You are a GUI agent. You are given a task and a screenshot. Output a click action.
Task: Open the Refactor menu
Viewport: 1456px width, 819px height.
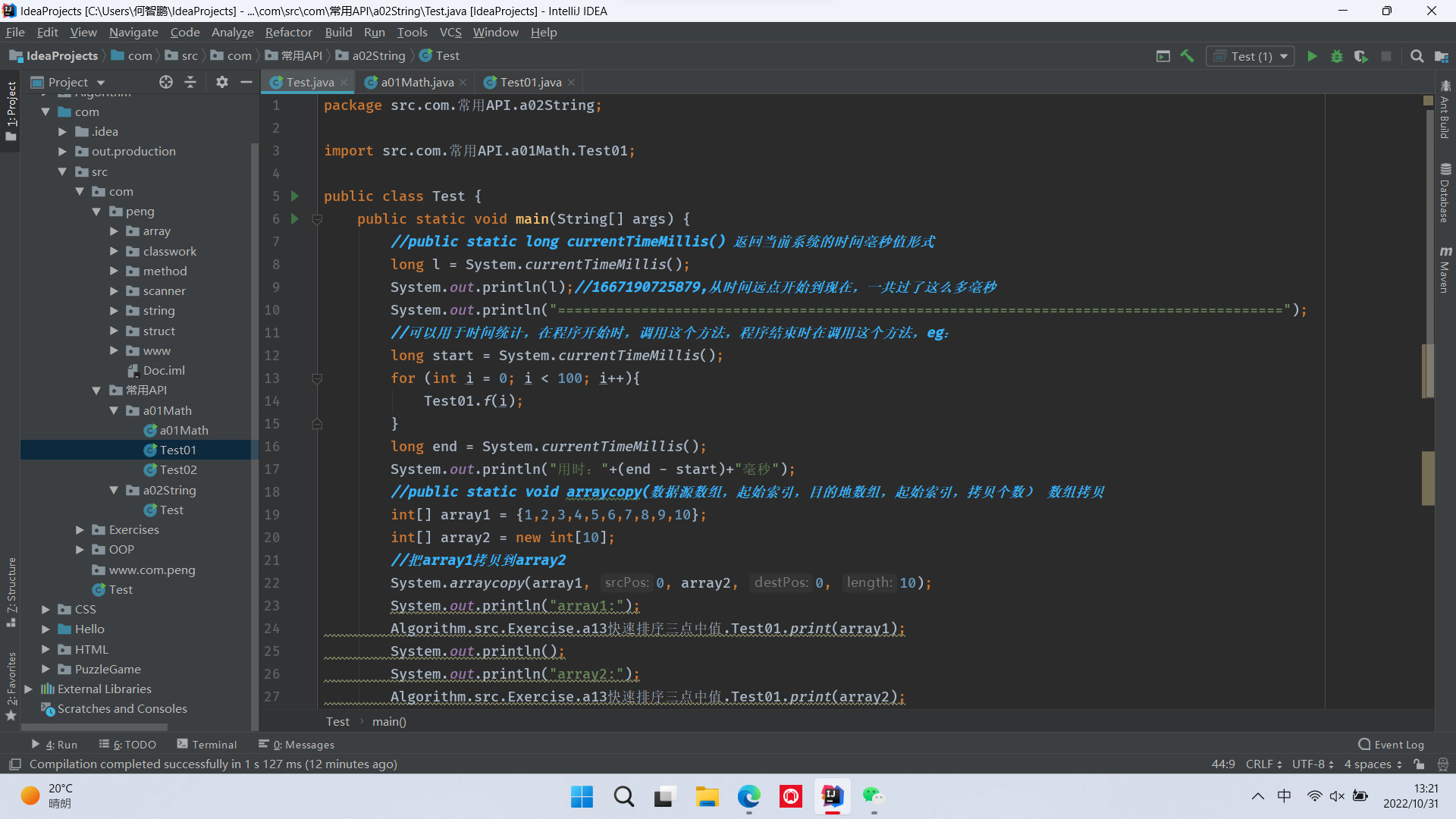288,32
